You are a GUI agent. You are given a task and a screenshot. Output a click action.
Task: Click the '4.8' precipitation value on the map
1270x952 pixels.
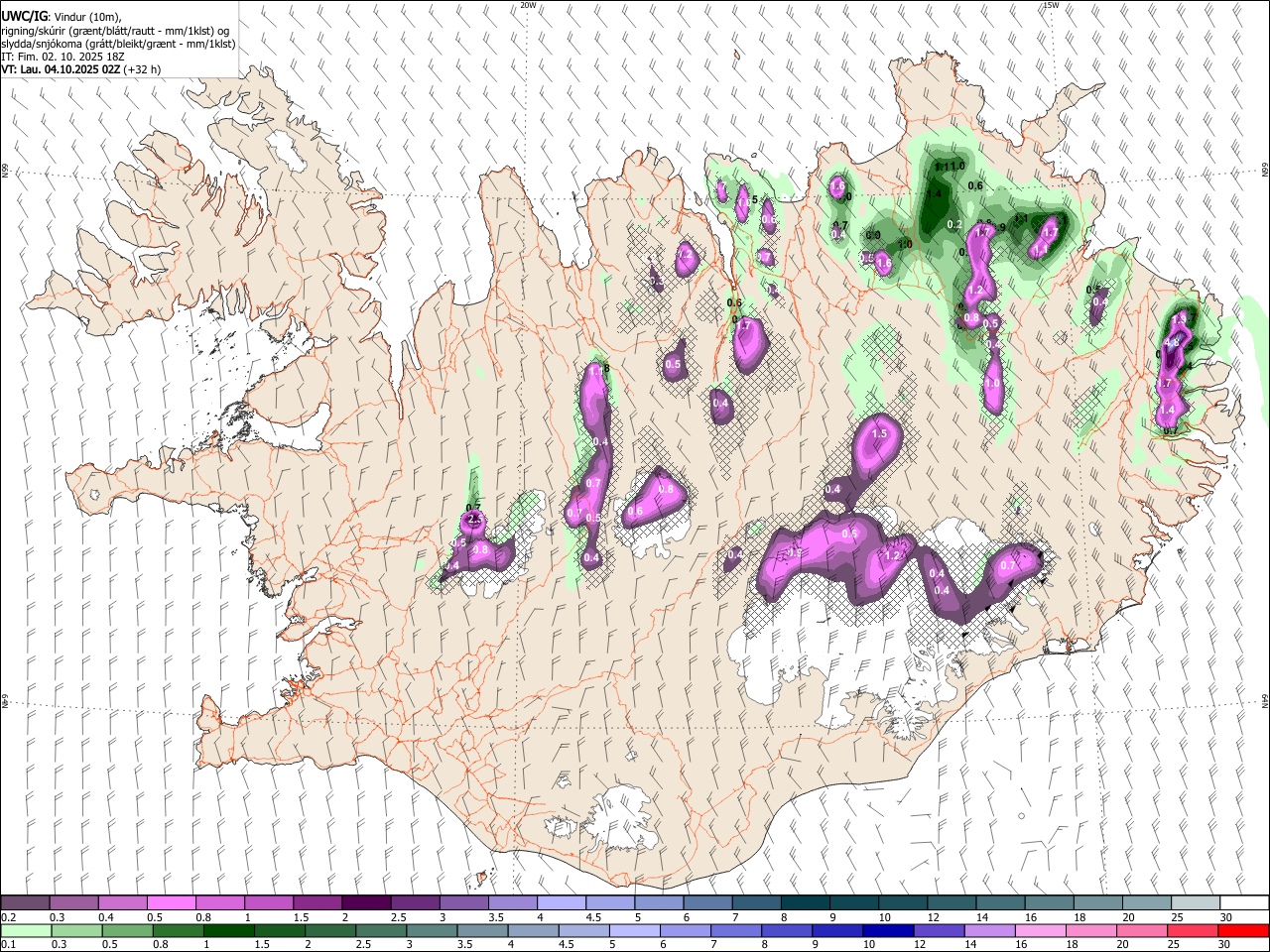pos(1171,343)
